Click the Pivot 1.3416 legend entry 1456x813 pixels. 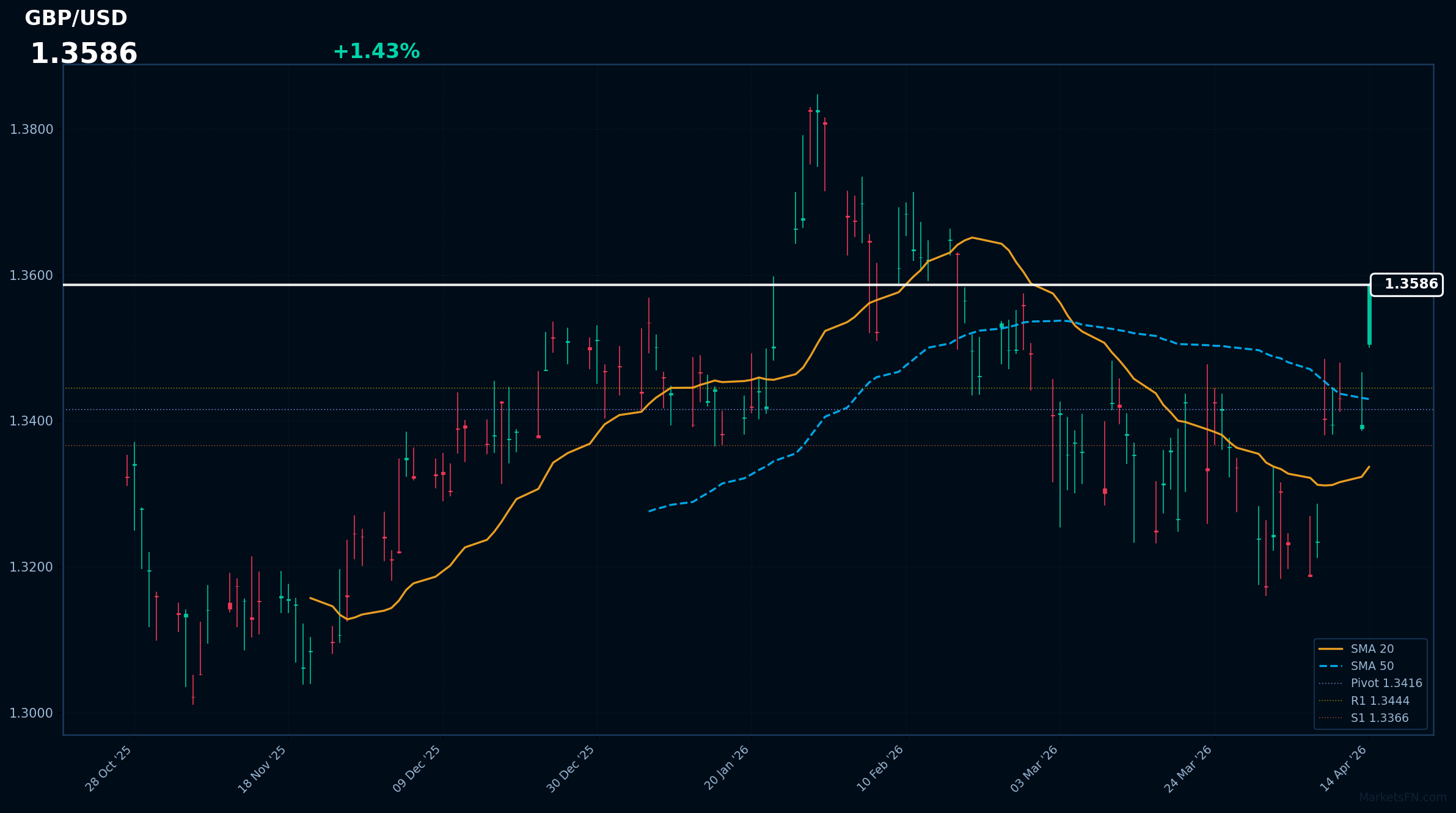pos(1370,683)
